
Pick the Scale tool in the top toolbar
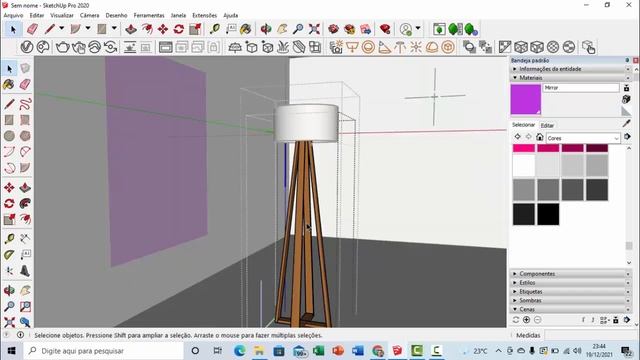point(195,29)
